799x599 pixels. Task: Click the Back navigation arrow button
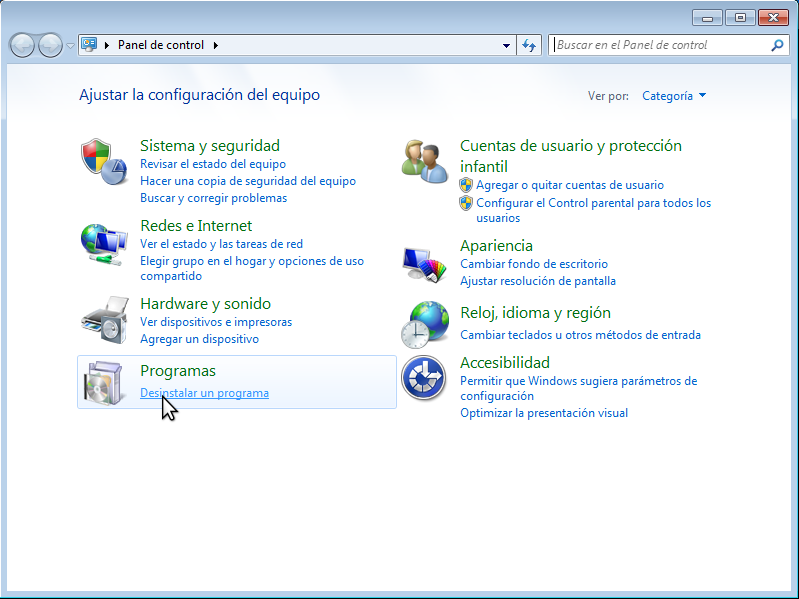(22, 45)
